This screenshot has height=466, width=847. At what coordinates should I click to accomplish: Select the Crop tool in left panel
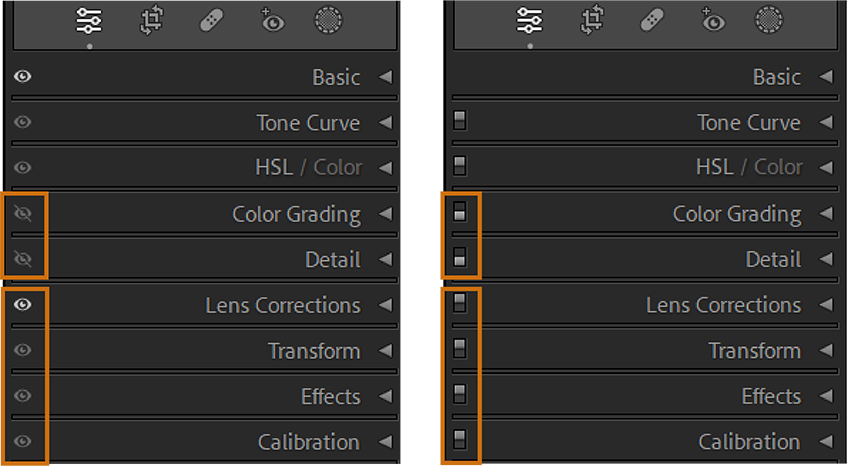(x=151, y=20)
